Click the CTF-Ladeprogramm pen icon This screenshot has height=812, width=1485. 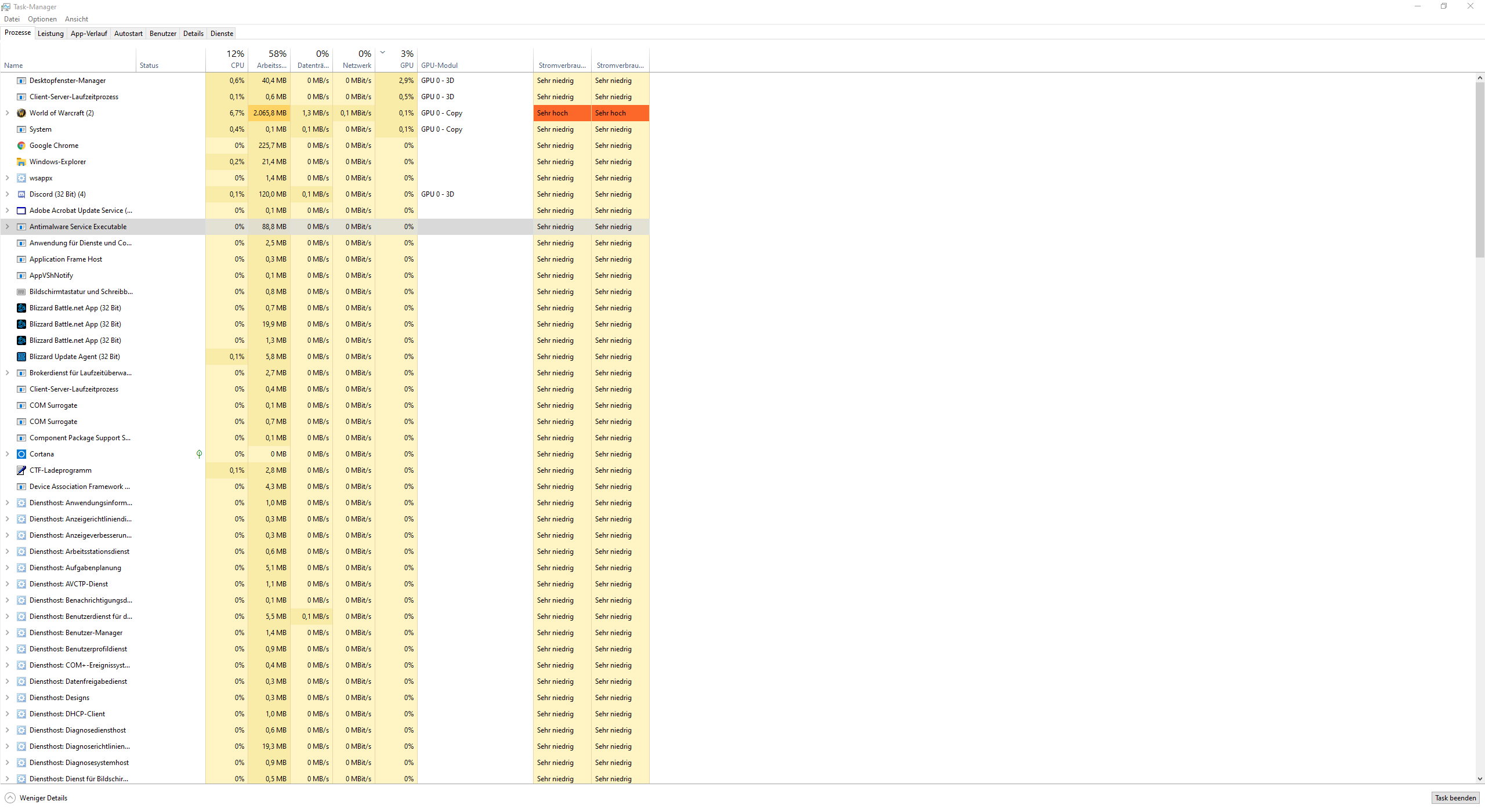pyautogui.click(x=21, y=470)
